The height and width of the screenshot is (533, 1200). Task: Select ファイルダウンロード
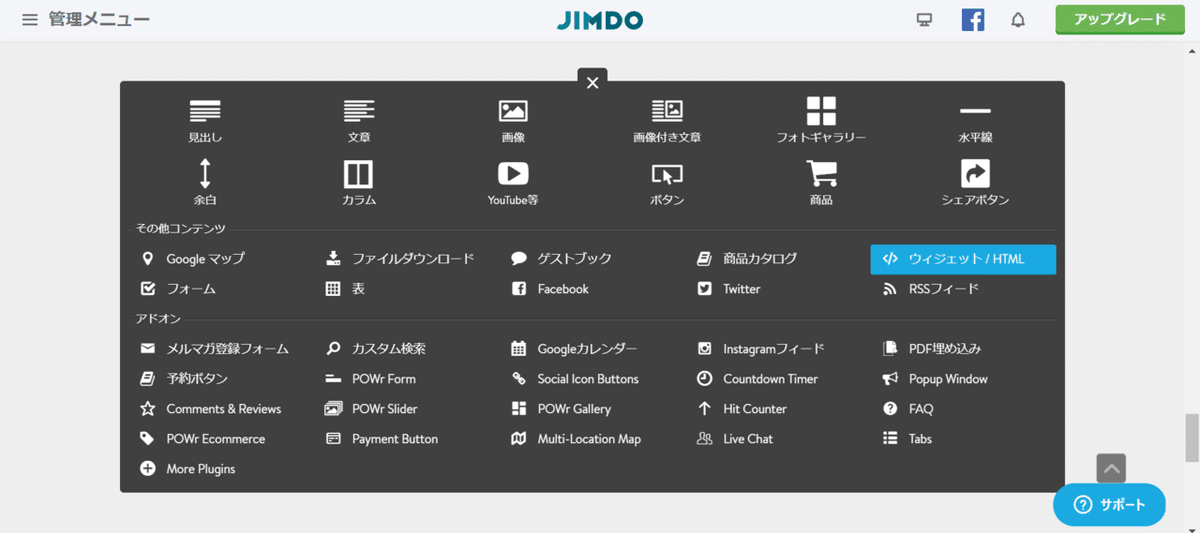tap(400, 259)
